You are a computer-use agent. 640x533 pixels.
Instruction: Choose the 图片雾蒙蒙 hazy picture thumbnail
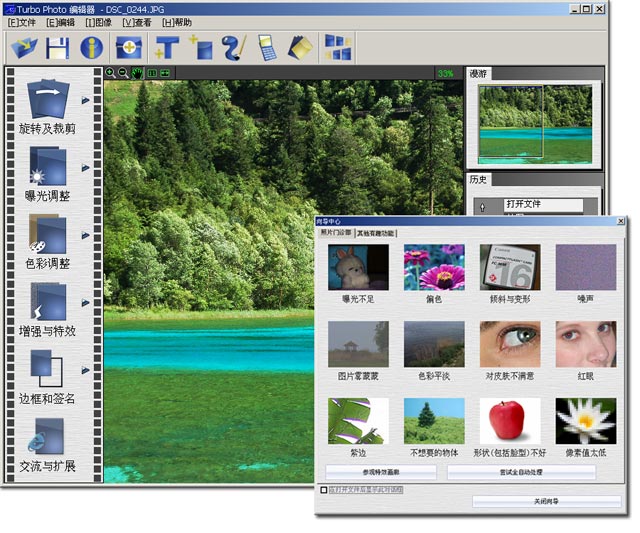(x=358, y=344)
